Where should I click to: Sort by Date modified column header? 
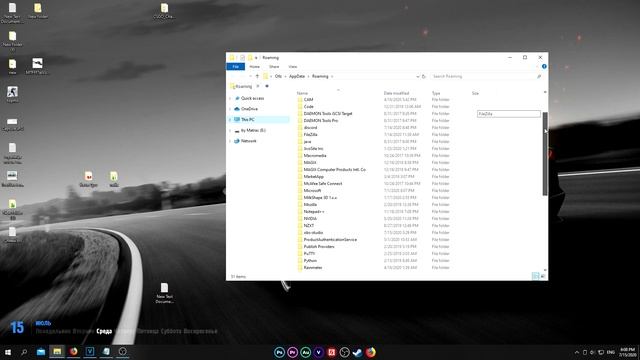(396, 93)
